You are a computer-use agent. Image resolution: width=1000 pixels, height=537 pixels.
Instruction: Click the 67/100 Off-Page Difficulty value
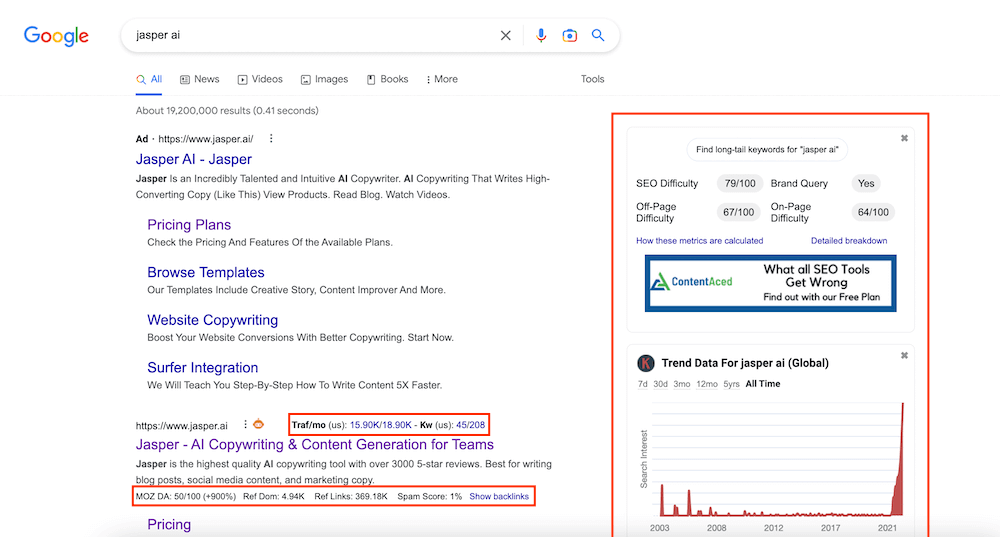pyautogui.click(x=739, y=212)
